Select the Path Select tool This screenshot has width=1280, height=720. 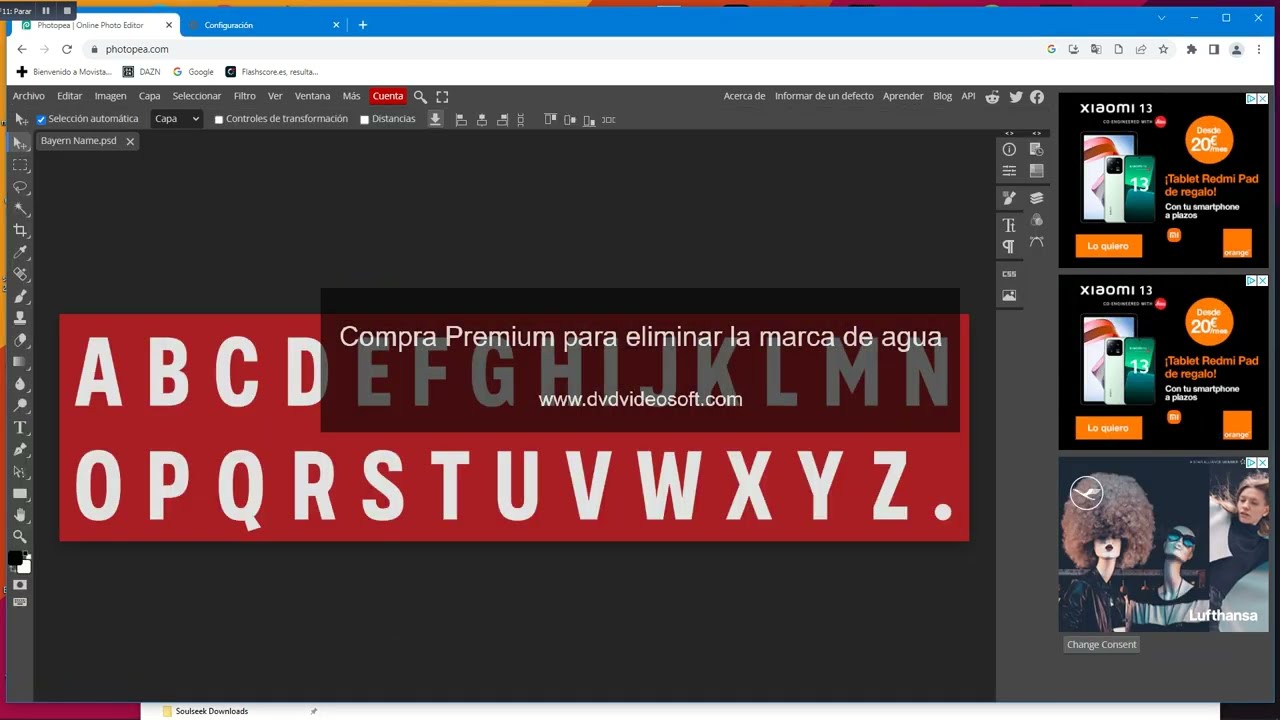pyautogui.click(x=20, y=472)
